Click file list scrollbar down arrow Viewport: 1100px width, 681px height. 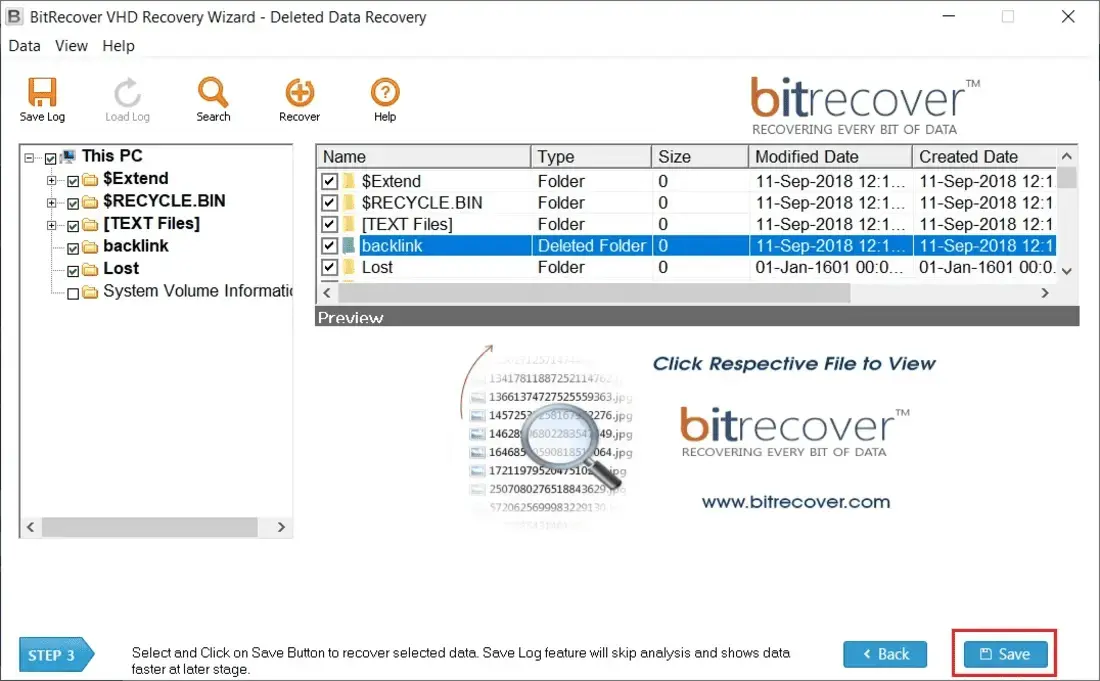[1067, 271]
